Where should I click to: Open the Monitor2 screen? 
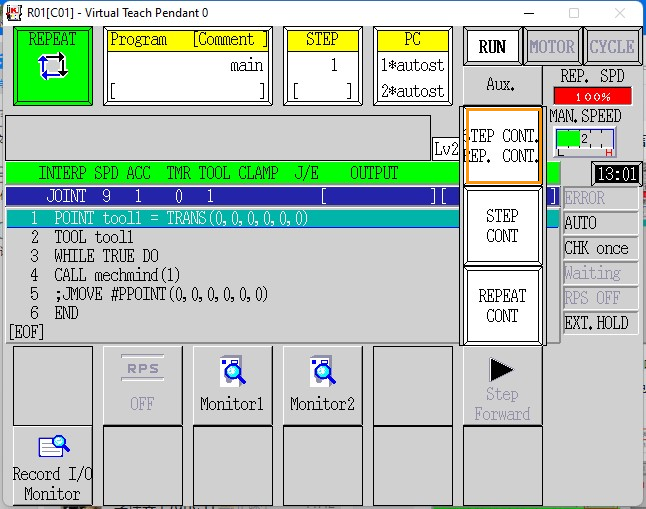pyautogui.click(x=322, y=385)
